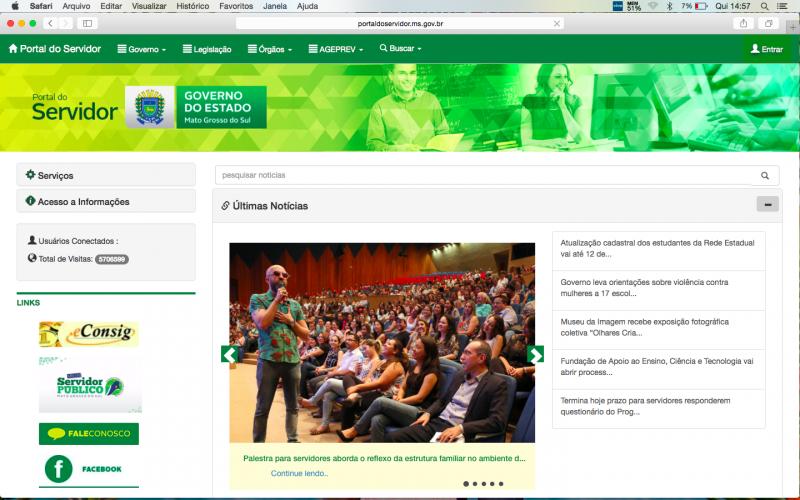This screenshot has width=800, height=500.
Task: Select the first carousel dot indicator
Action: point(466,484)
